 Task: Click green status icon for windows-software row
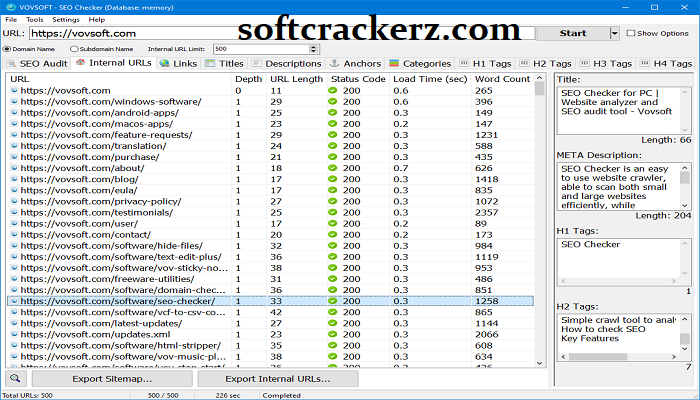click(x=333, y=101)
